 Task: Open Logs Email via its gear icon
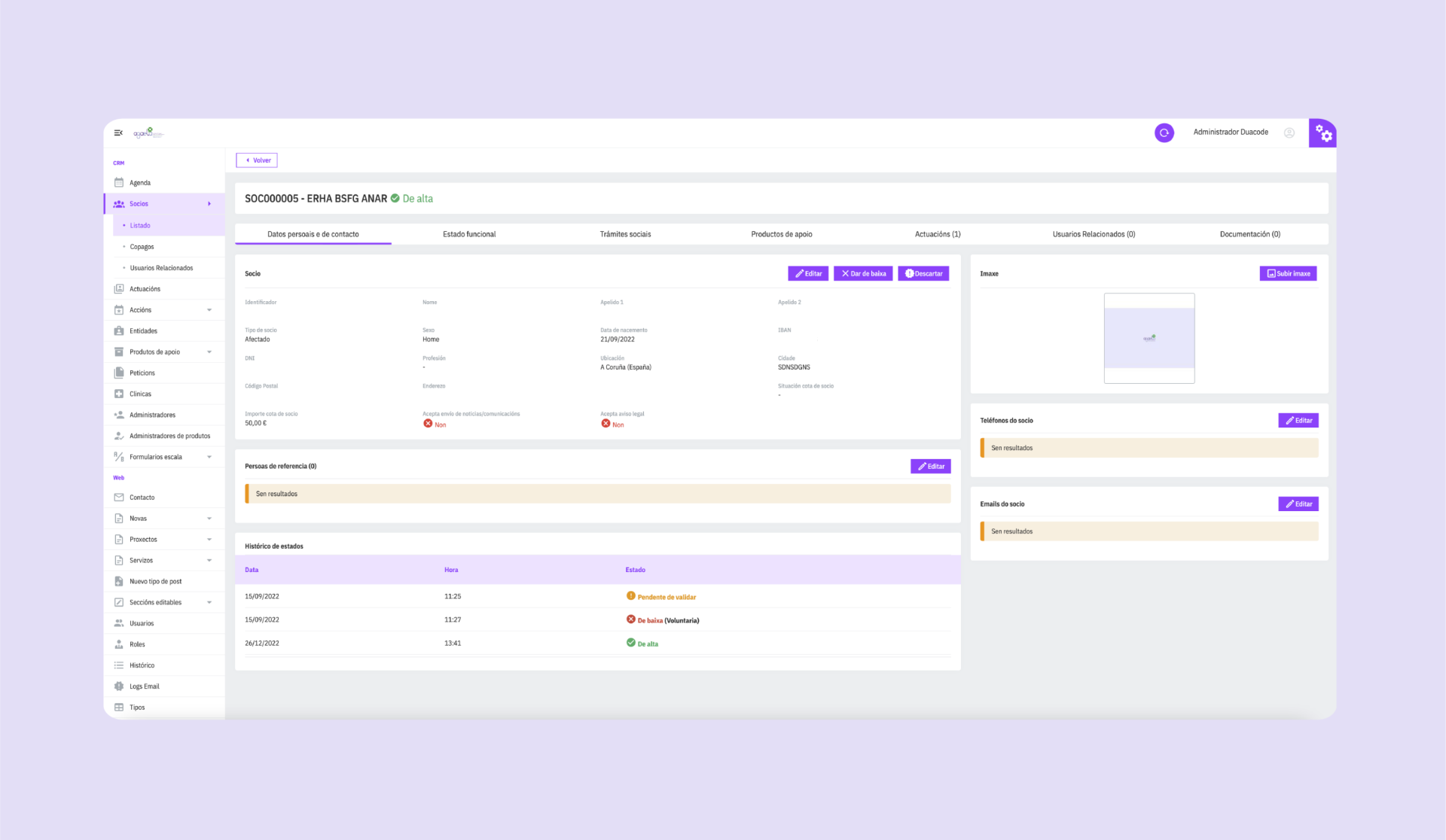(118, 686)
